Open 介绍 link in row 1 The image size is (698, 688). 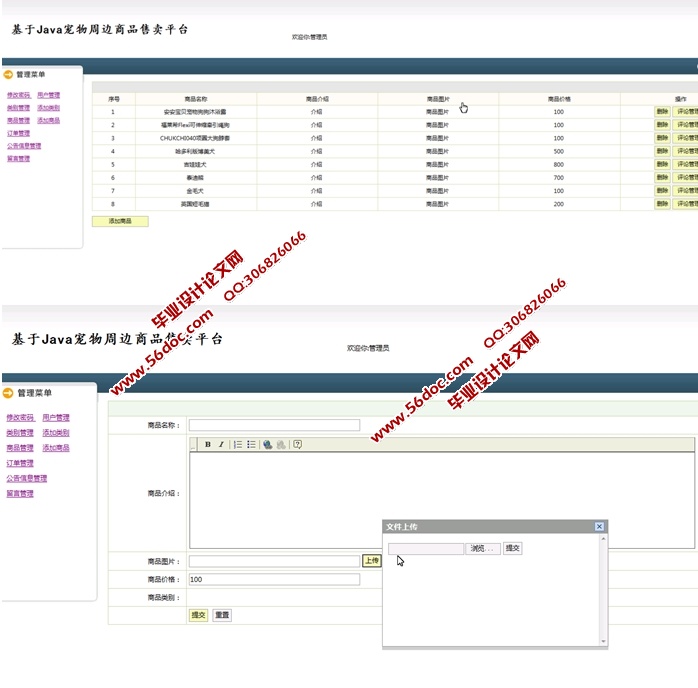317,112
